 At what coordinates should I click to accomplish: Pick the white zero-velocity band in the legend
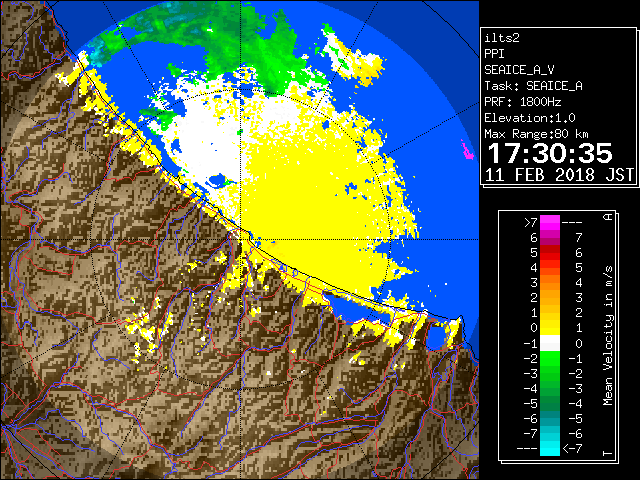(x=550, y=343)
